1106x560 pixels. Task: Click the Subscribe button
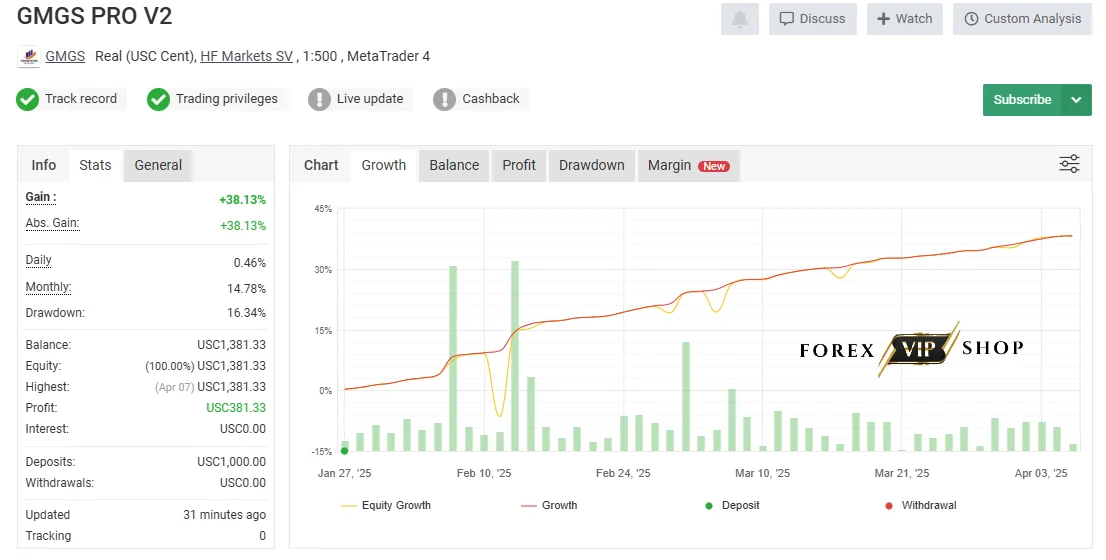point(1022,99)
